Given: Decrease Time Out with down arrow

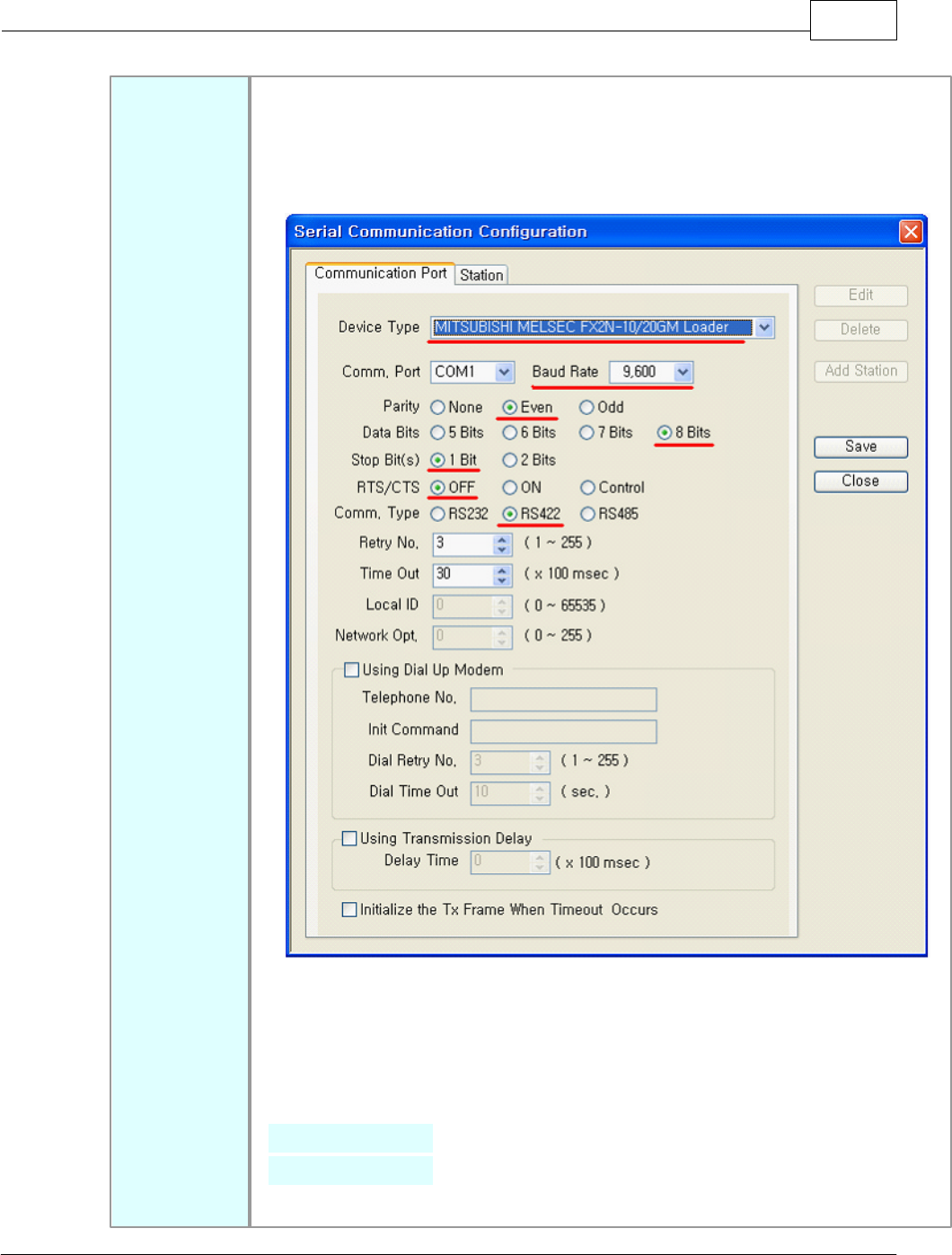Looking at the screenshot, I should point(502,580).
